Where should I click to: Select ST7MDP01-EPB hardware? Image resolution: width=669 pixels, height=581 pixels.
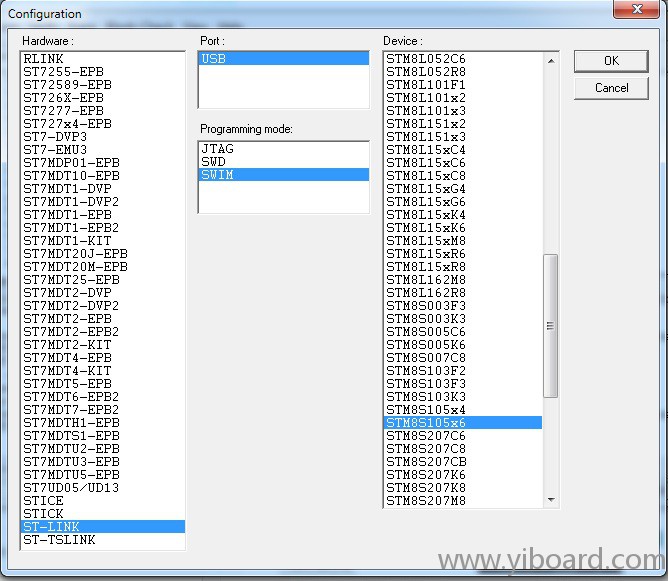[x=103, y=163]
